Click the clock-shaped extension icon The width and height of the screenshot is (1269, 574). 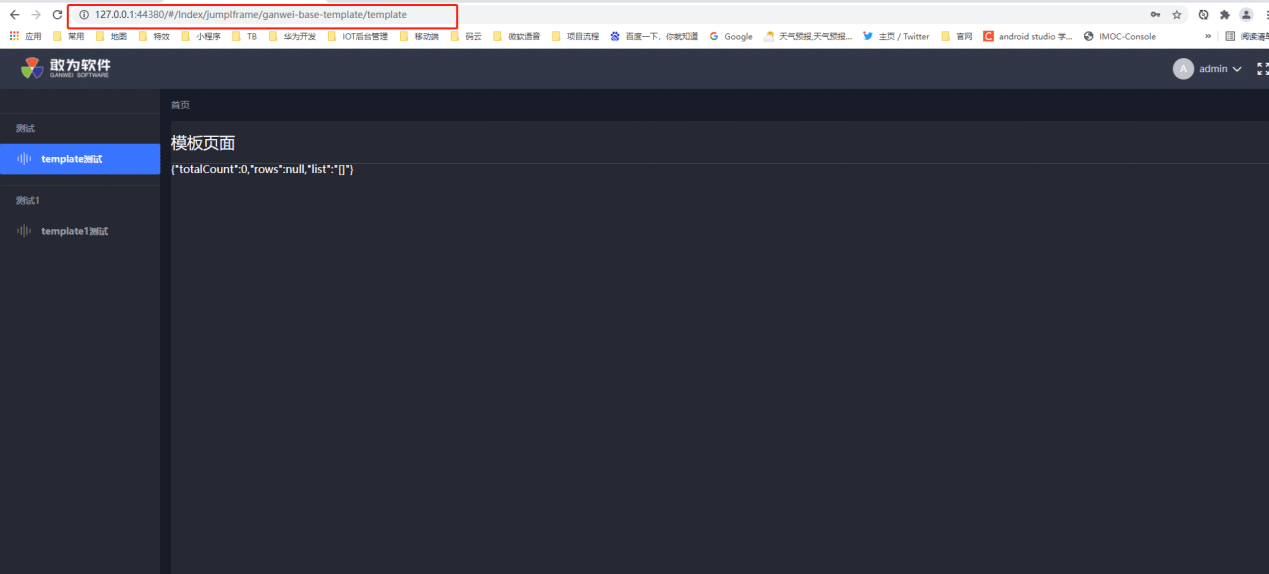(x=1203, y=15)
